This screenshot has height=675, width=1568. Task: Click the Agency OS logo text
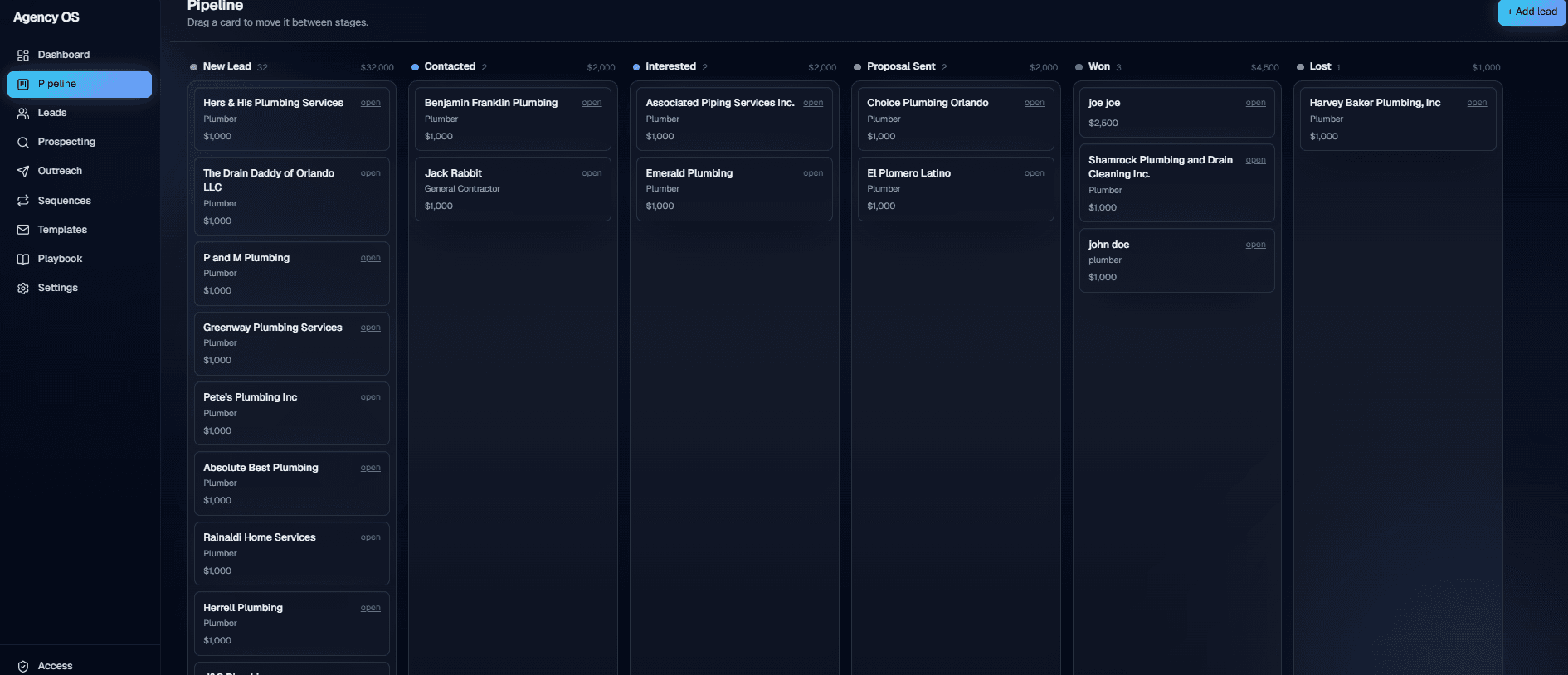coord(46,17)
